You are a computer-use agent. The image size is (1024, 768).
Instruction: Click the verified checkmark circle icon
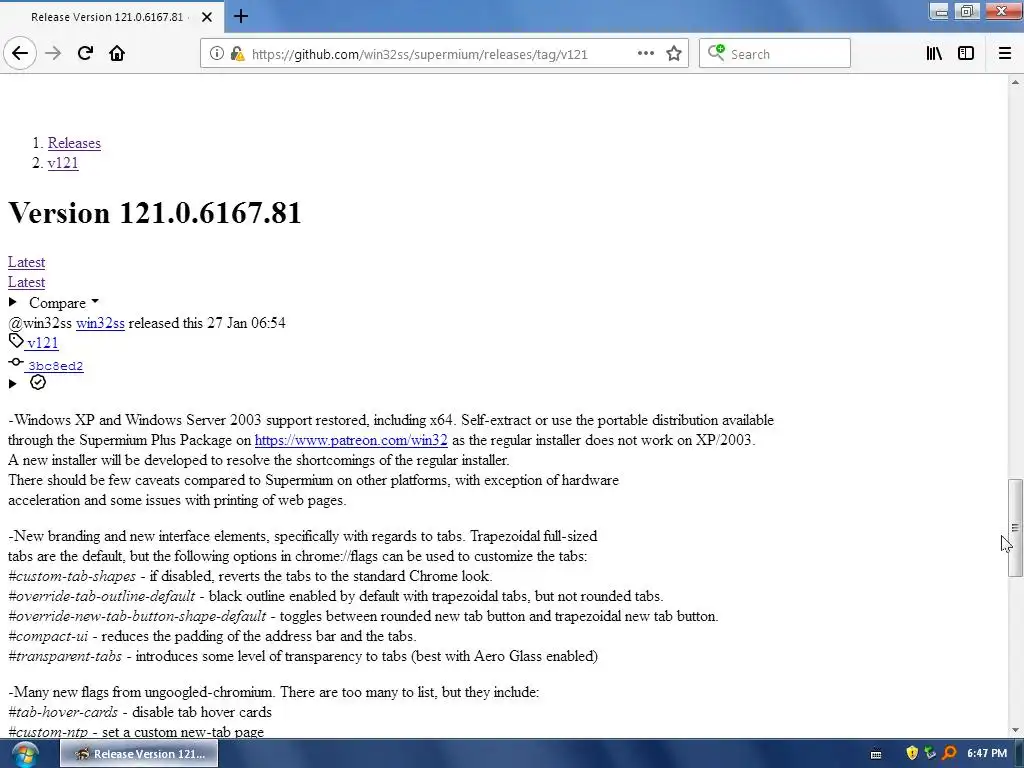pyautogui.click(x=38, y=382)
